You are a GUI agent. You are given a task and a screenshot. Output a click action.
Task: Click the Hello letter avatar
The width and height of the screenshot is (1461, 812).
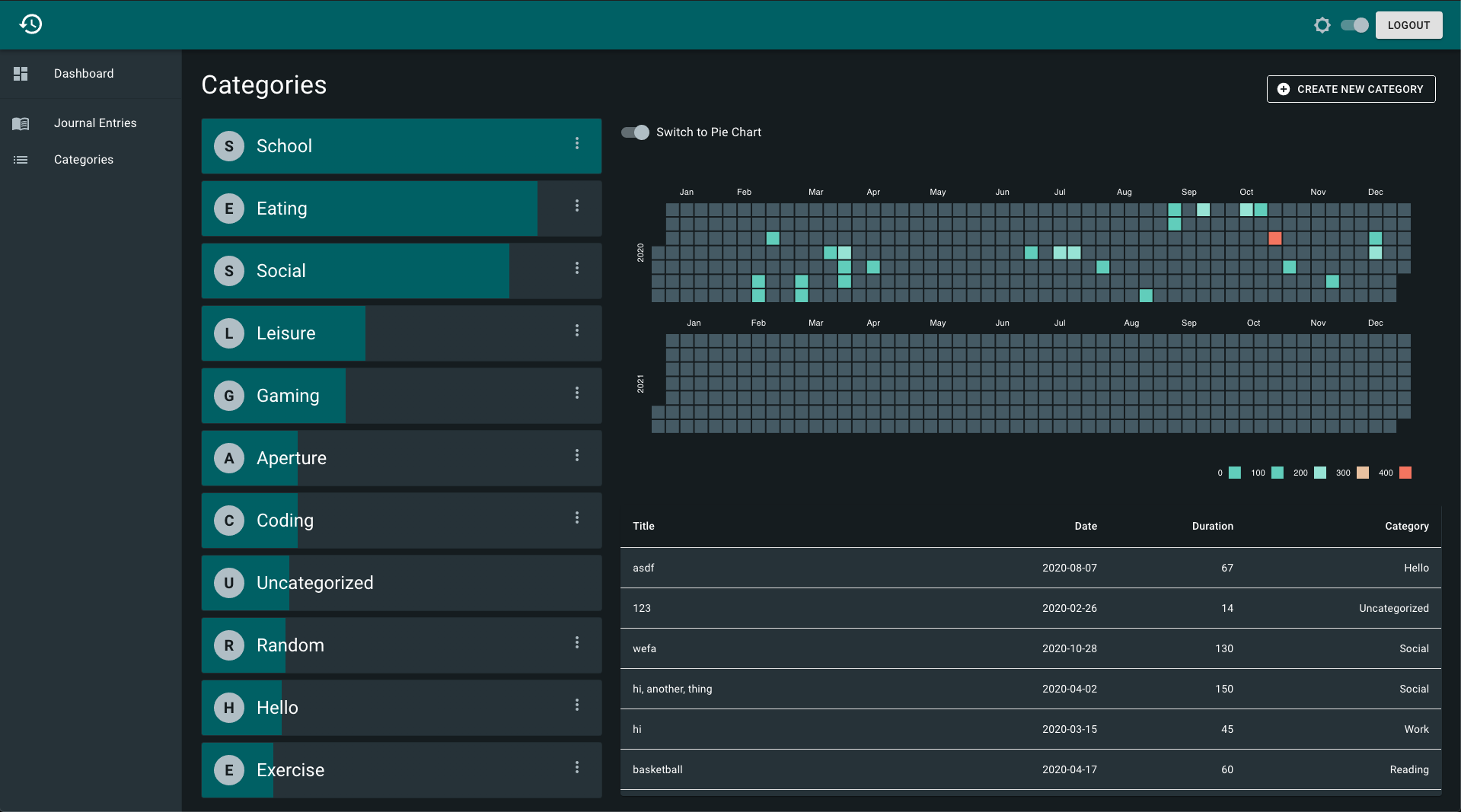tap(229, 708)
